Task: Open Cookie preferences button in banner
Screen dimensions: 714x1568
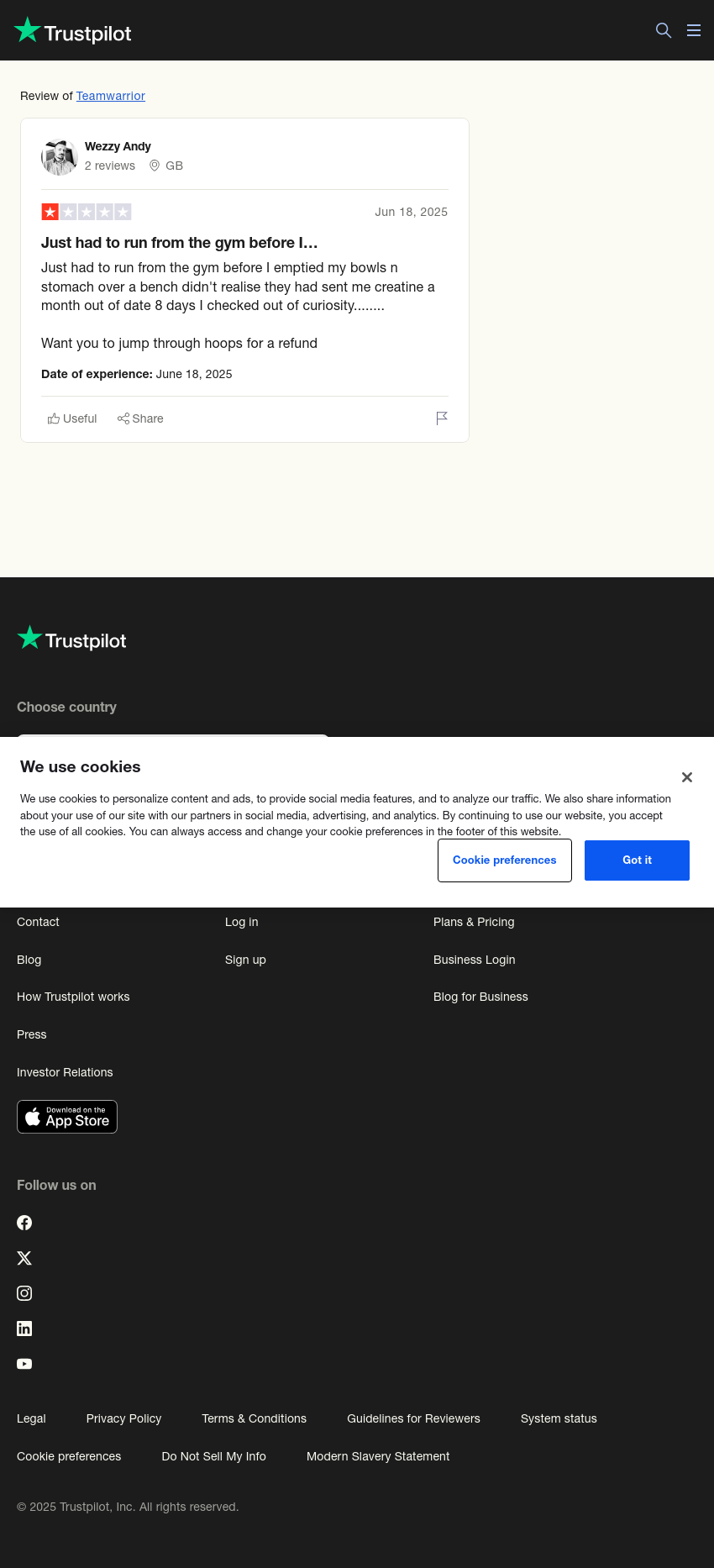Action: (x=505, y=860)
